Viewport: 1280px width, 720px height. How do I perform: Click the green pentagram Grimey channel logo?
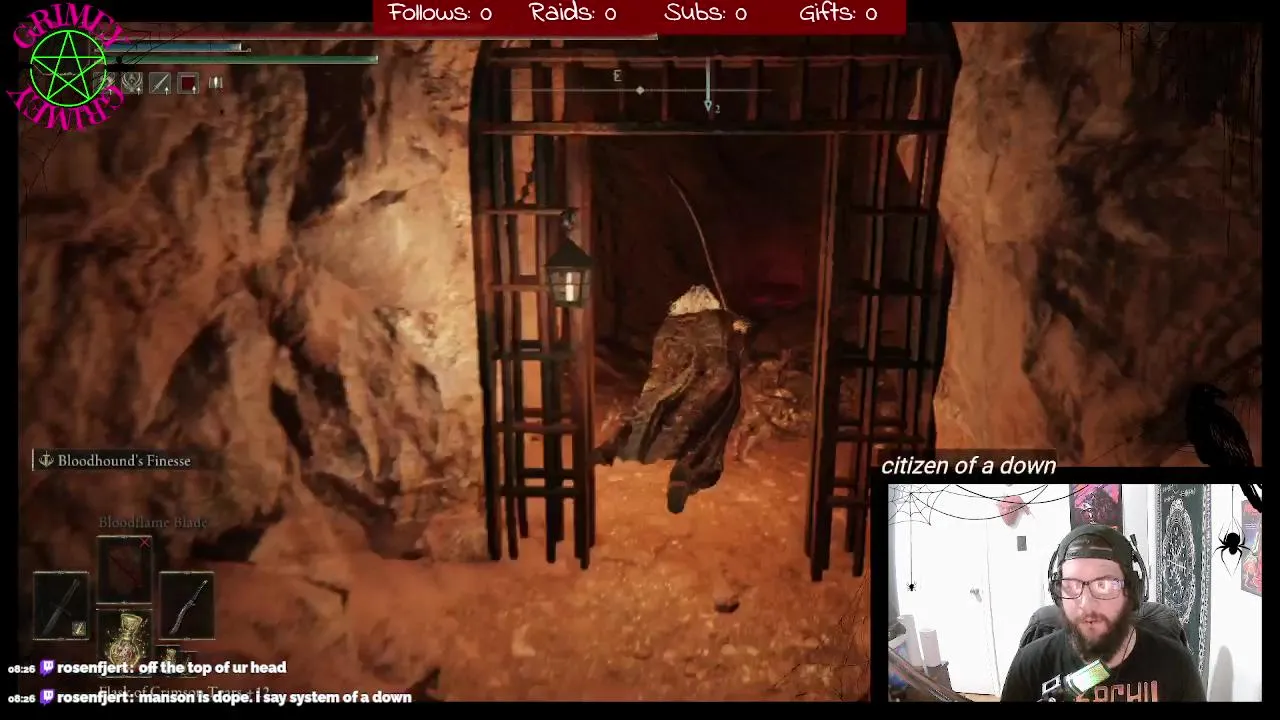tap(67, 69)
